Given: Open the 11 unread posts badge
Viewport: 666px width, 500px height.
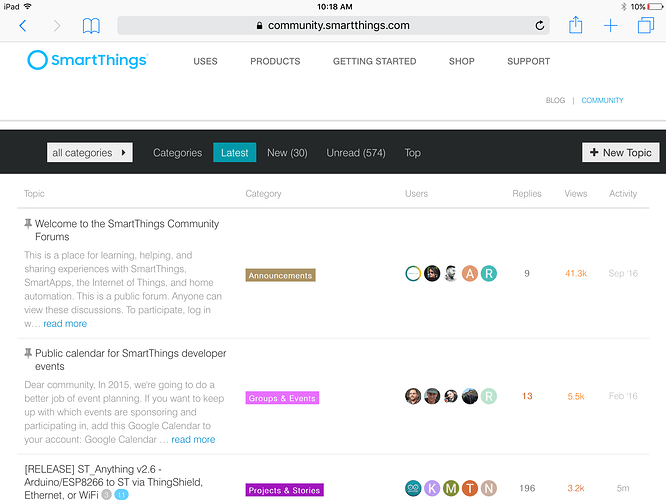Looking at the screenshot, I should (121, 495).
